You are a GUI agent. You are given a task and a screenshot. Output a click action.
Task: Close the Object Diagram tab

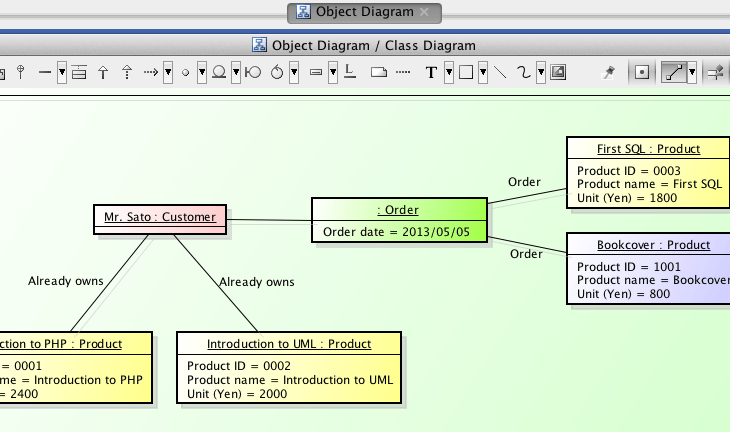click(424, 13)
